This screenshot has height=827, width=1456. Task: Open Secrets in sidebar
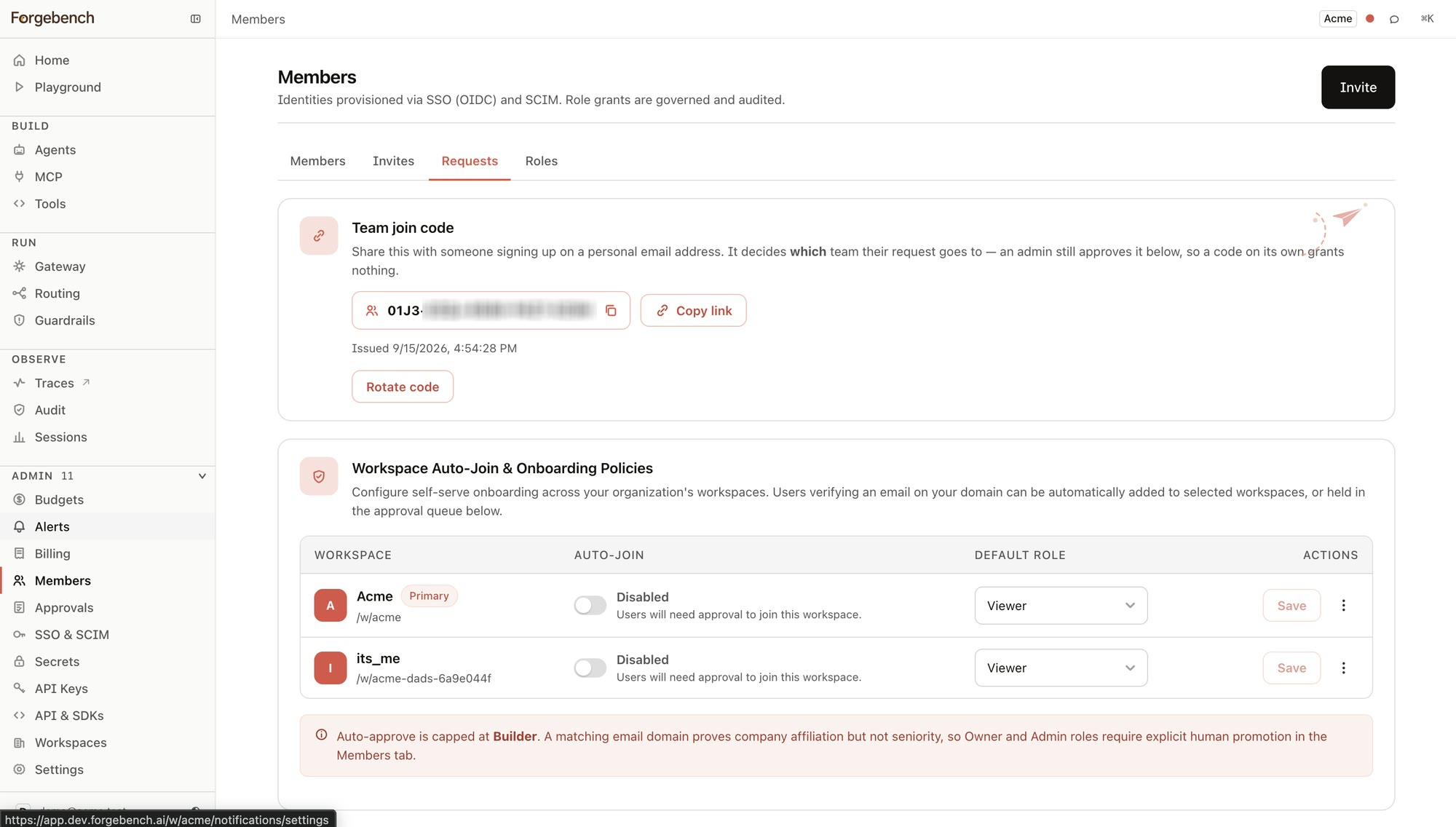pos(108,662)
